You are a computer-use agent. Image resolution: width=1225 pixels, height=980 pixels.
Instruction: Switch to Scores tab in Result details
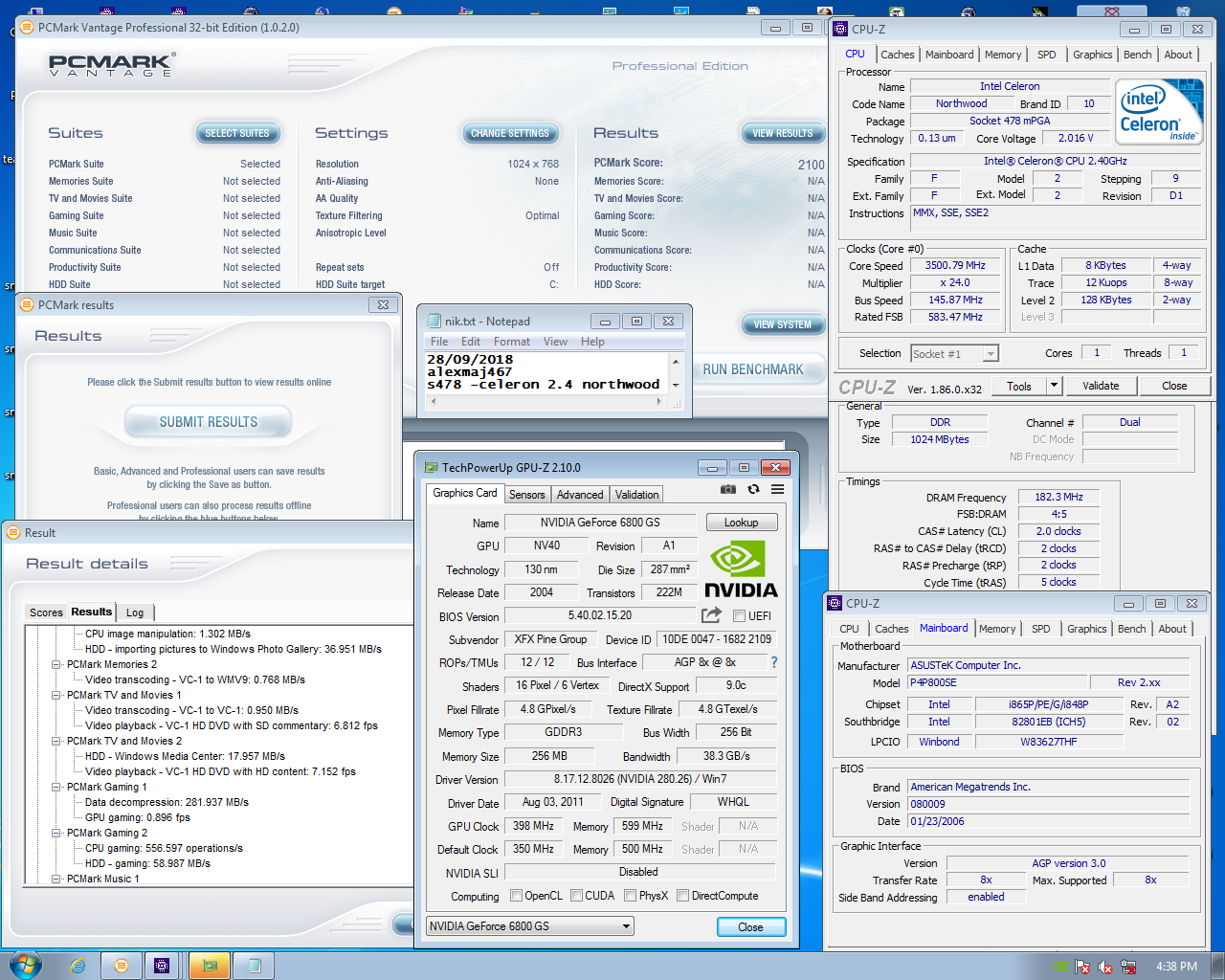pyautogui.click(x=46, y=612)
